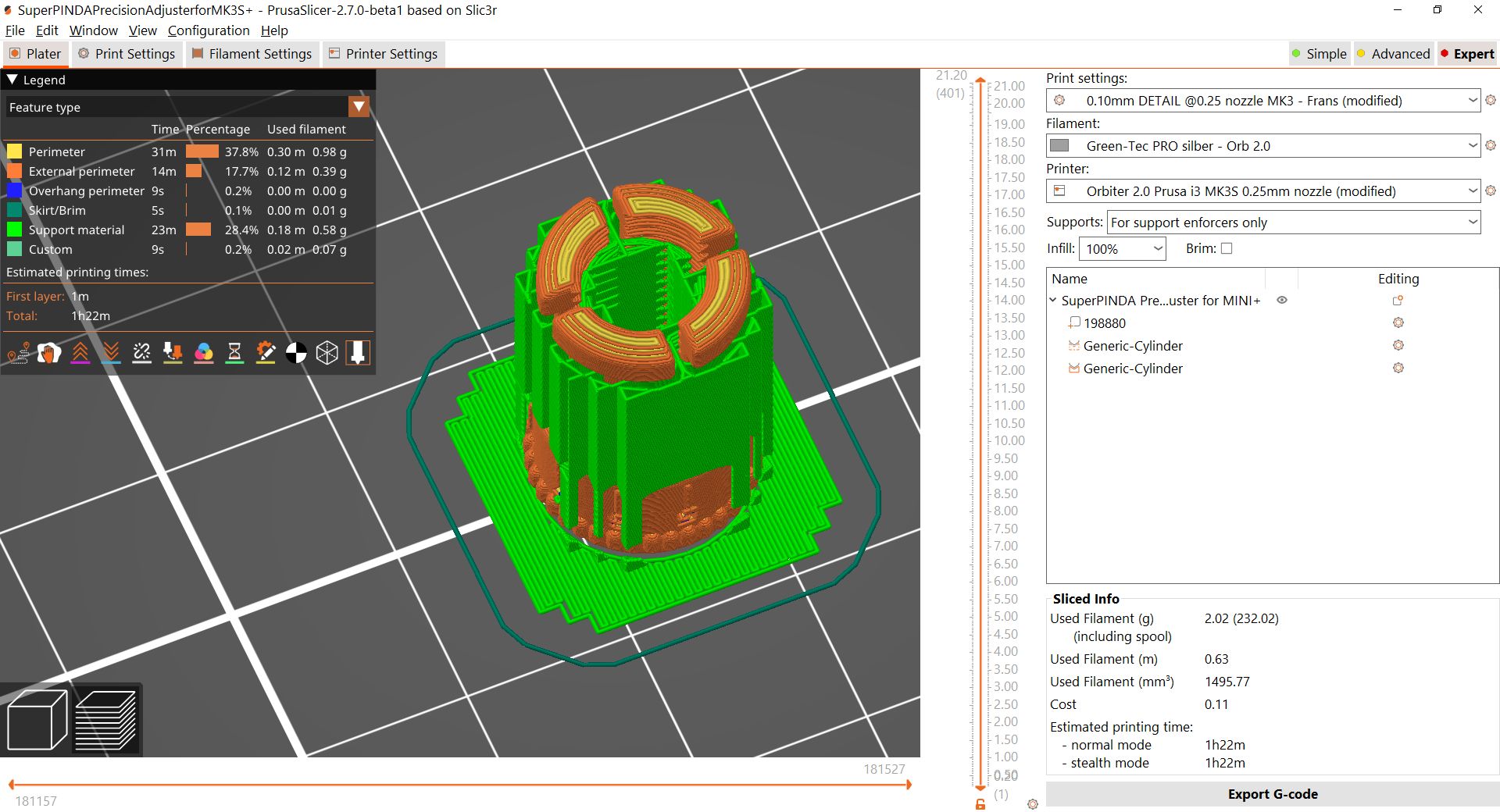Toggle shells display cube icon
1500x812 pixels.
(327, 352)
